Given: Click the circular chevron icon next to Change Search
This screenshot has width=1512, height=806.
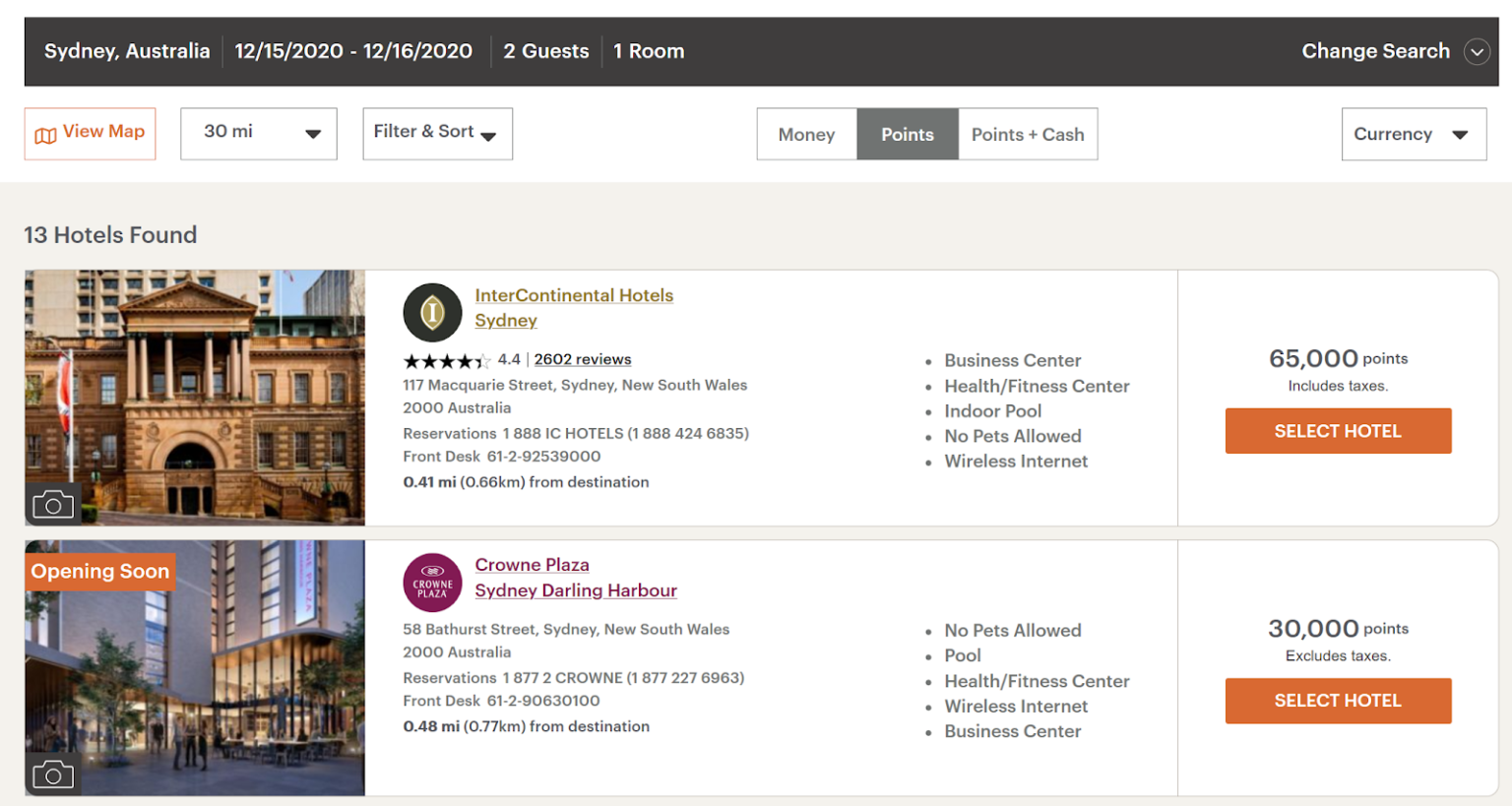Looking at the screenshot, I should click(x=1477, y=51).
